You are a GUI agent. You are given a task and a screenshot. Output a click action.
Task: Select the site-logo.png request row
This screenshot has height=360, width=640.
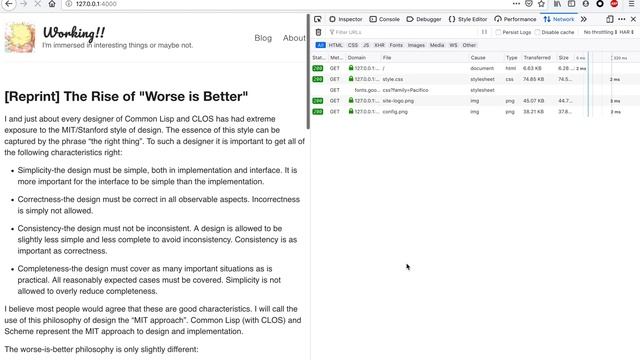[x=475, y=101]
